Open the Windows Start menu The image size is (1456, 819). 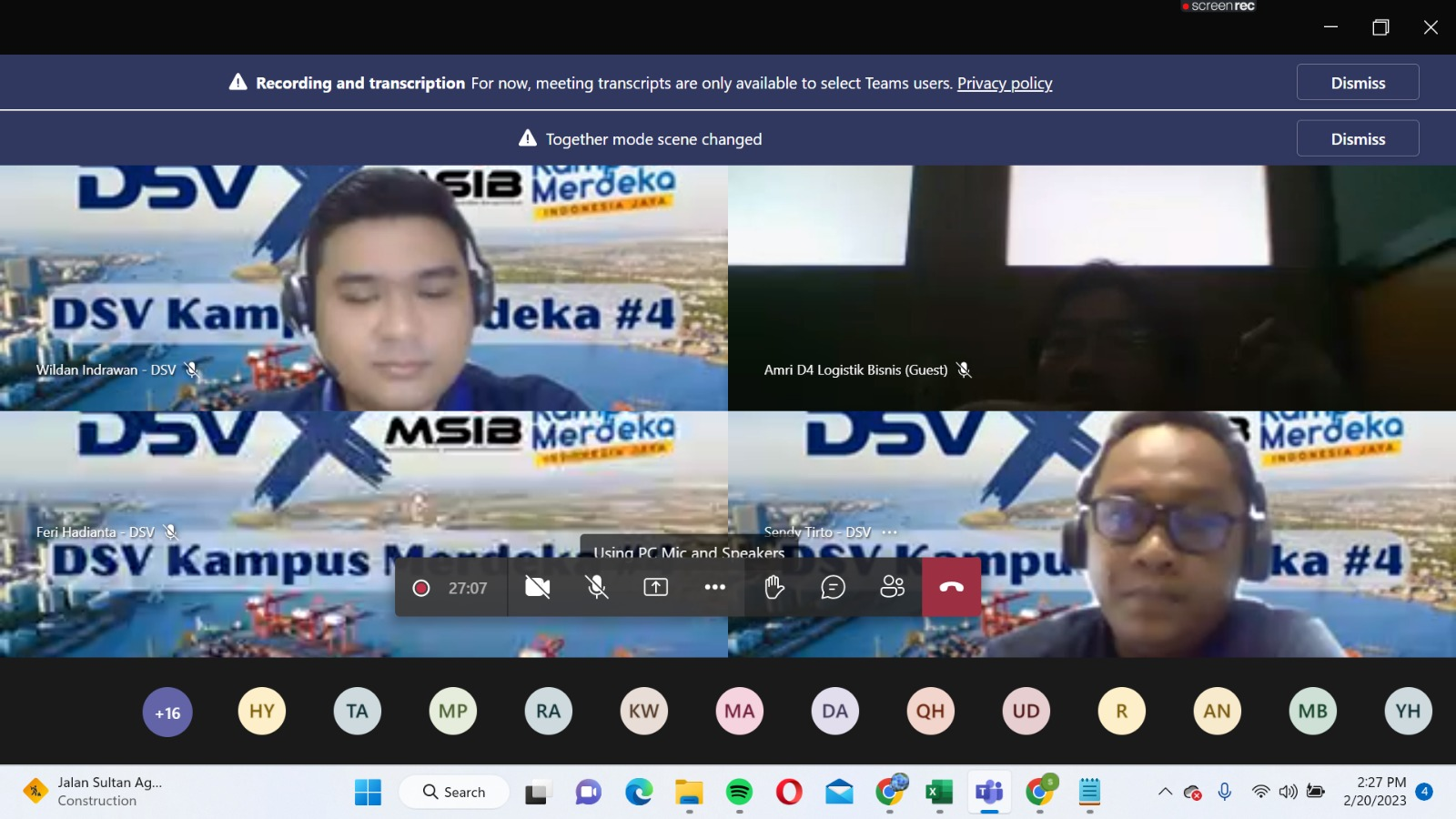(x=368, y=793)
